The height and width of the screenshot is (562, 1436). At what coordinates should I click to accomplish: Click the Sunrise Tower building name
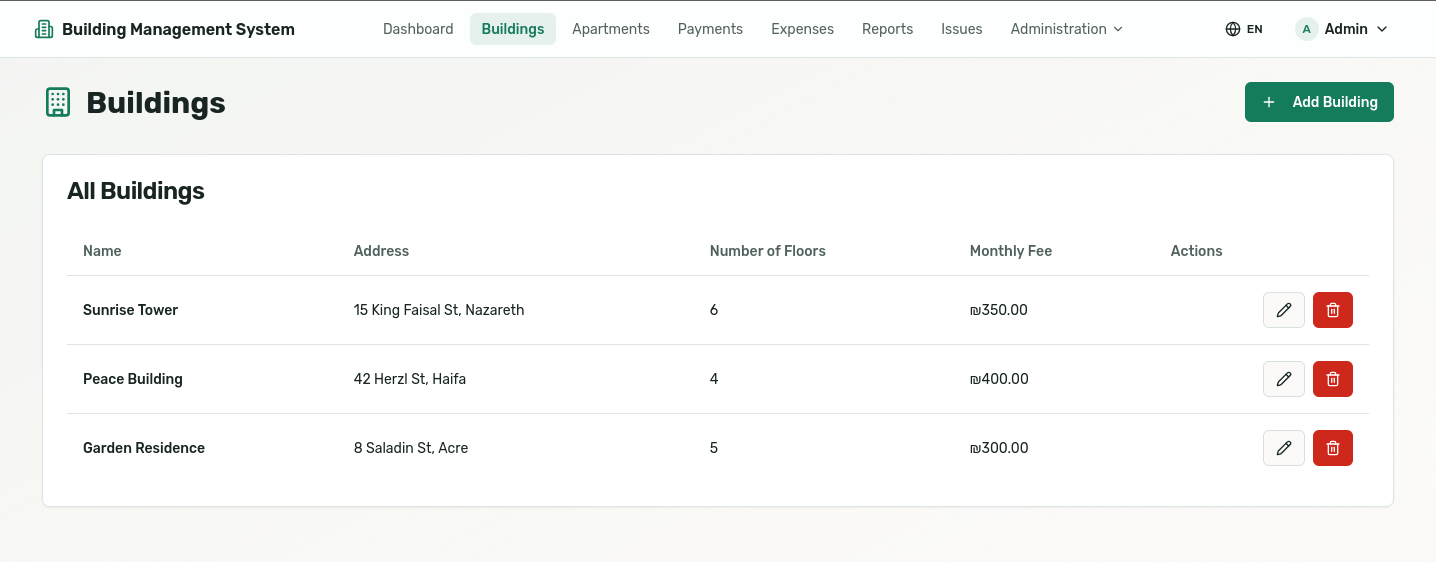click(130, 310)
